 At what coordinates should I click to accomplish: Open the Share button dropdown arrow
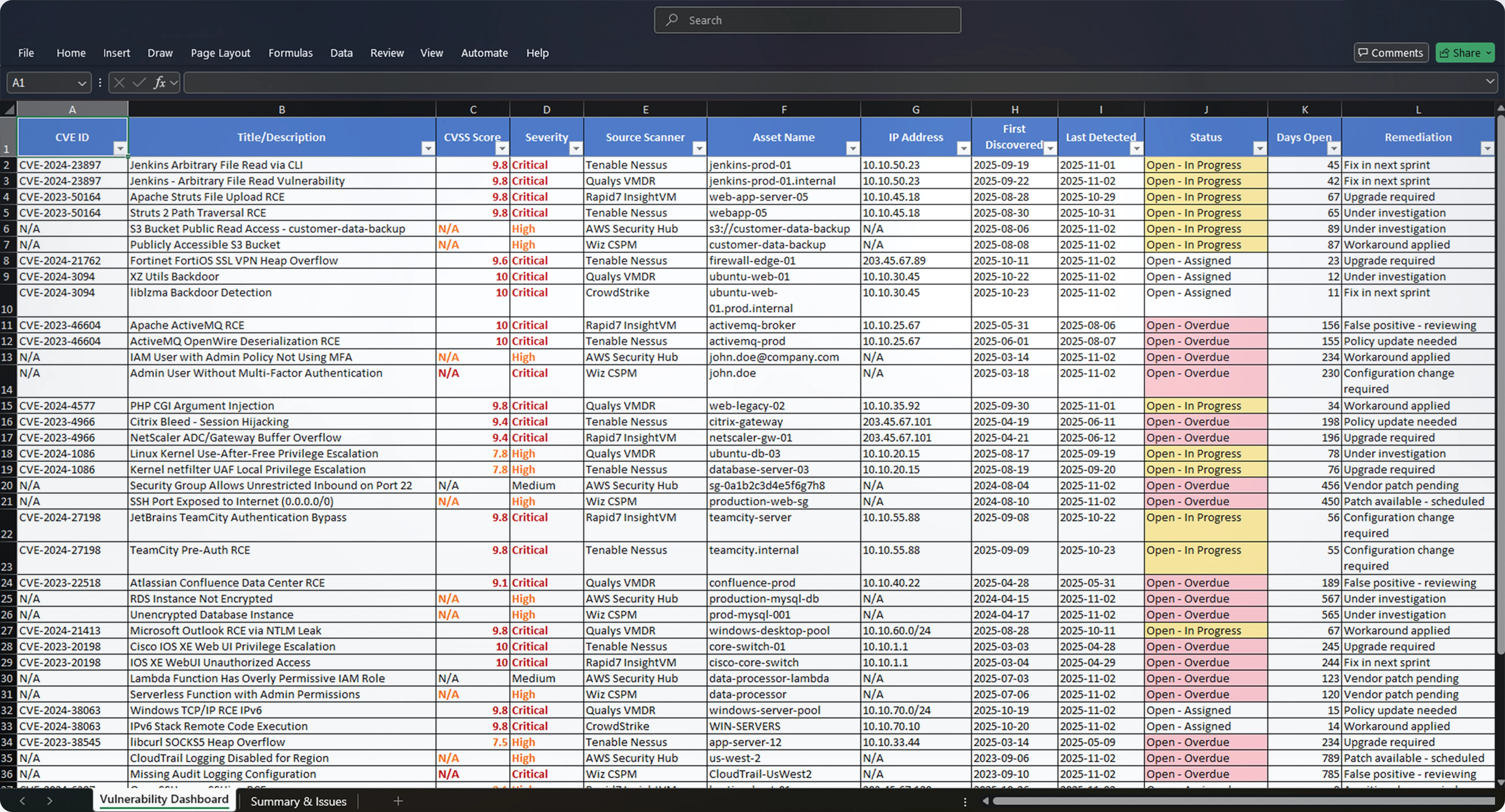click(1488, 53)
